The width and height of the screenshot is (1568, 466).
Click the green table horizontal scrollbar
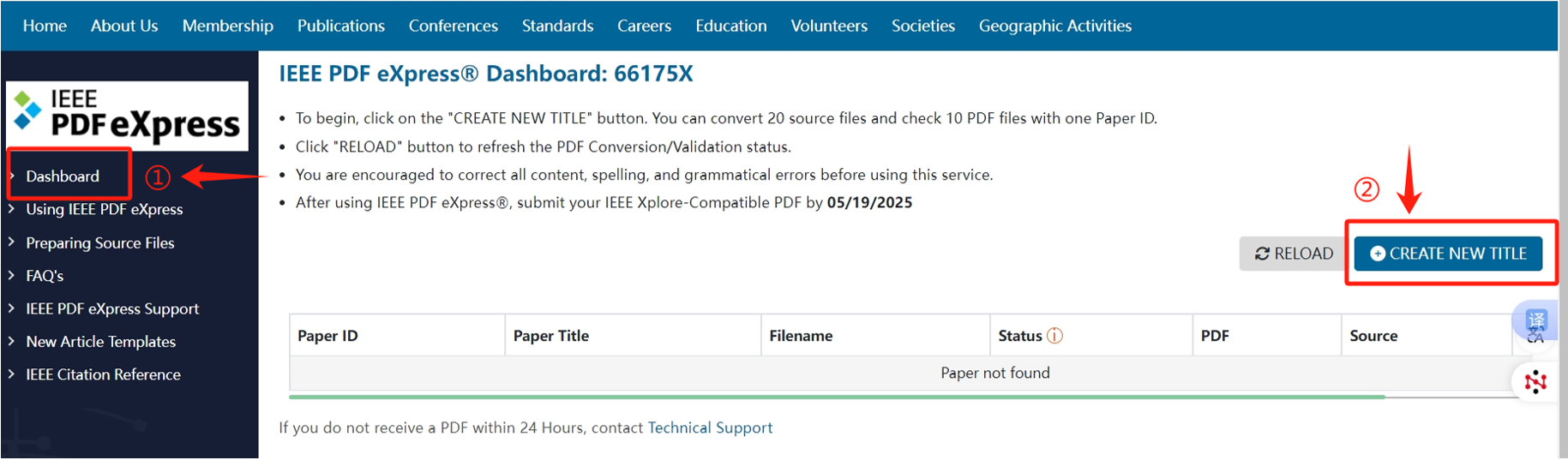[x=836, y=397]
